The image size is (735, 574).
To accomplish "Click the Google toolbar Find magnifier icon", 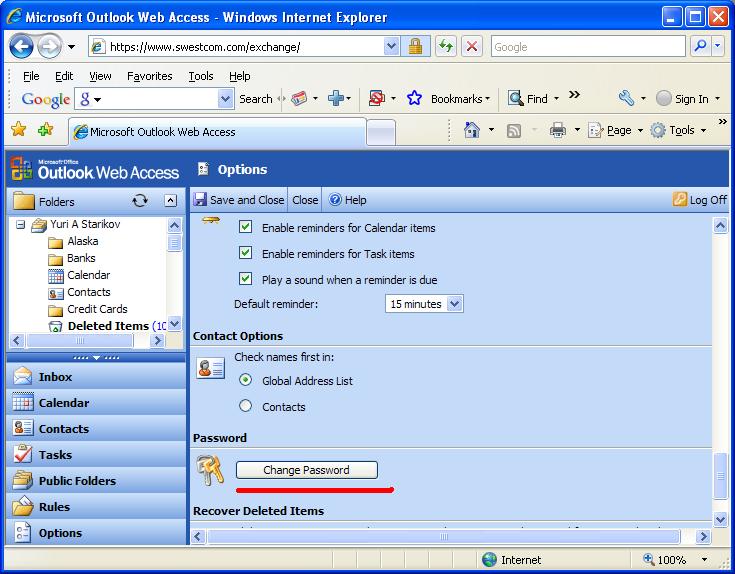I will [x=516, y=98].
